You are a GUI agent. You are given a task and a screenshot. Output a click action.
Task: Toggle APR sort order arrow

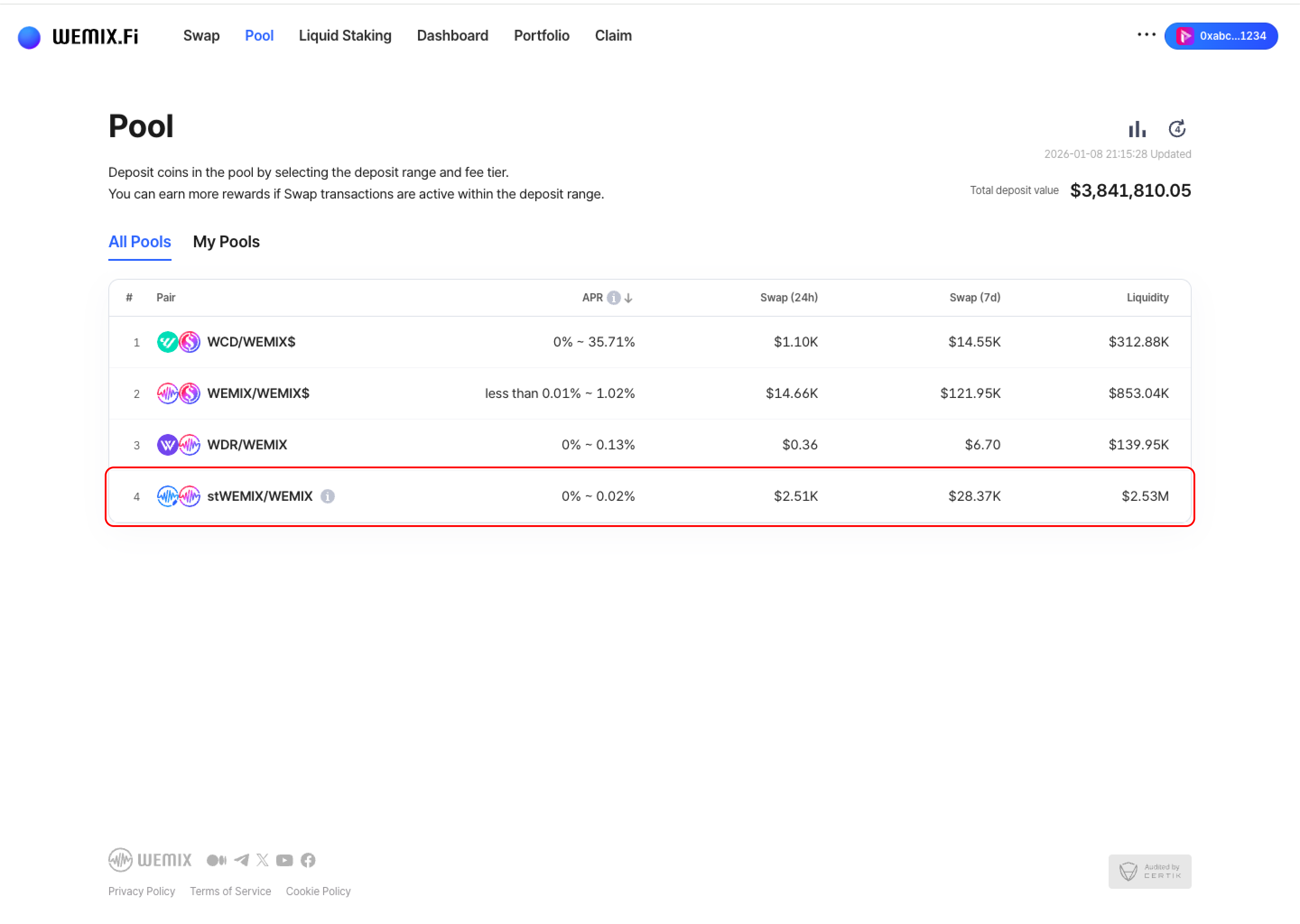pos(628,298)
